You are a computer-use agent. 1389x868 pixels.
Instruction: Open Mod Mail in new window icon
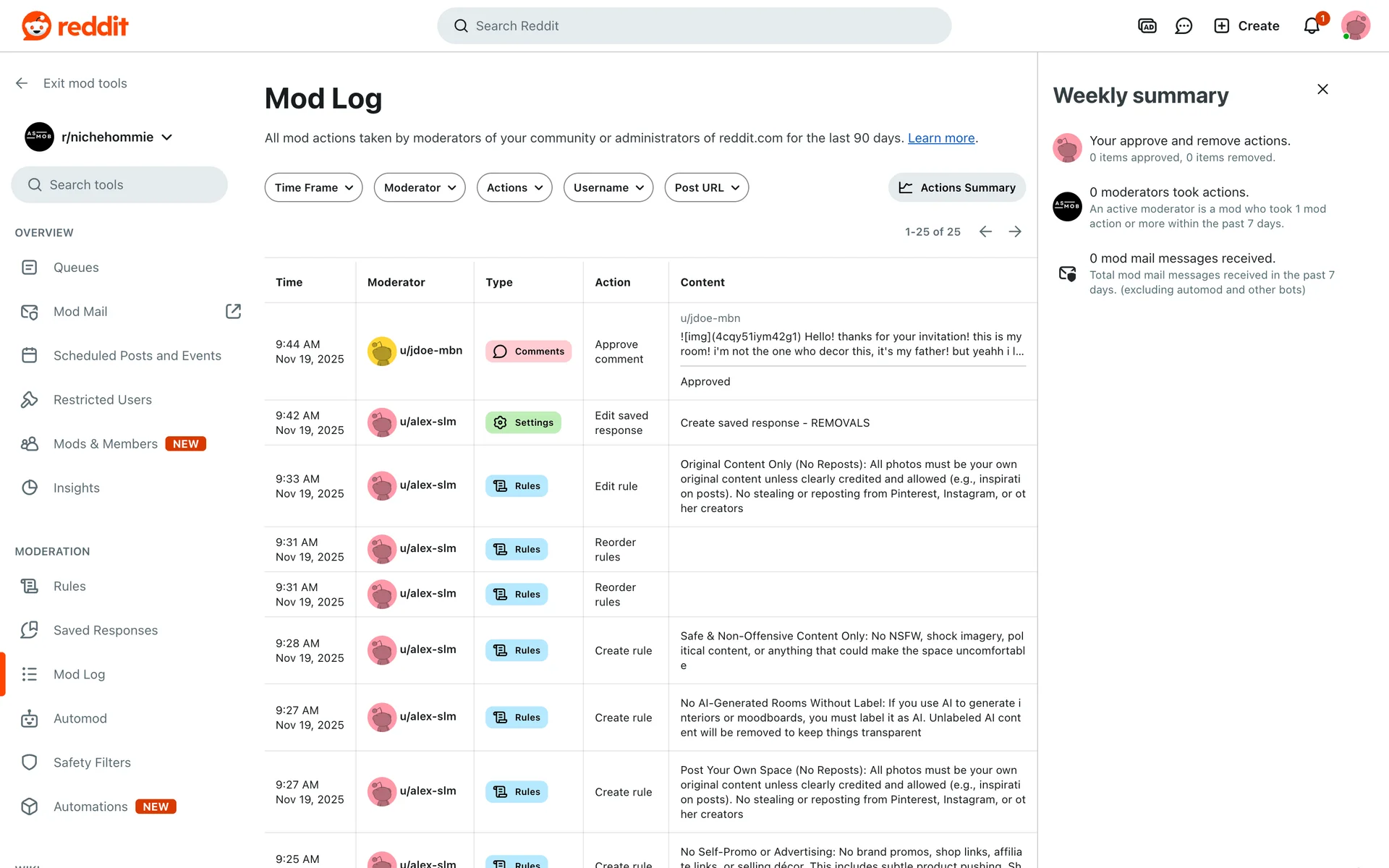tap(233, 311)
